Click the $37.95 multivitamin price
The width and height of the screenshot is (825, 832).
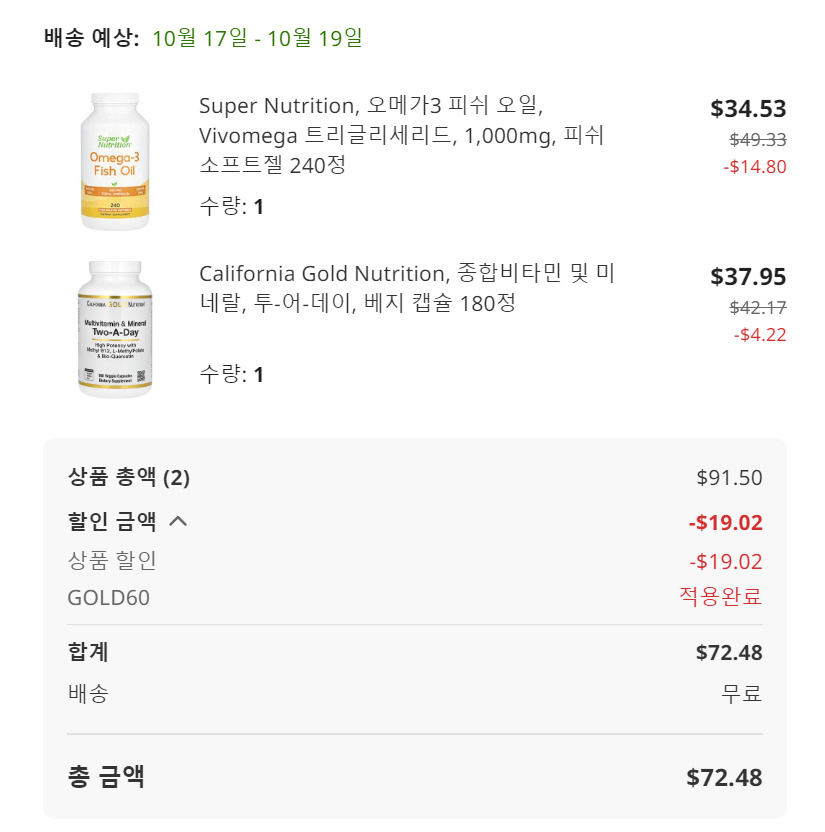pos(748,277)
